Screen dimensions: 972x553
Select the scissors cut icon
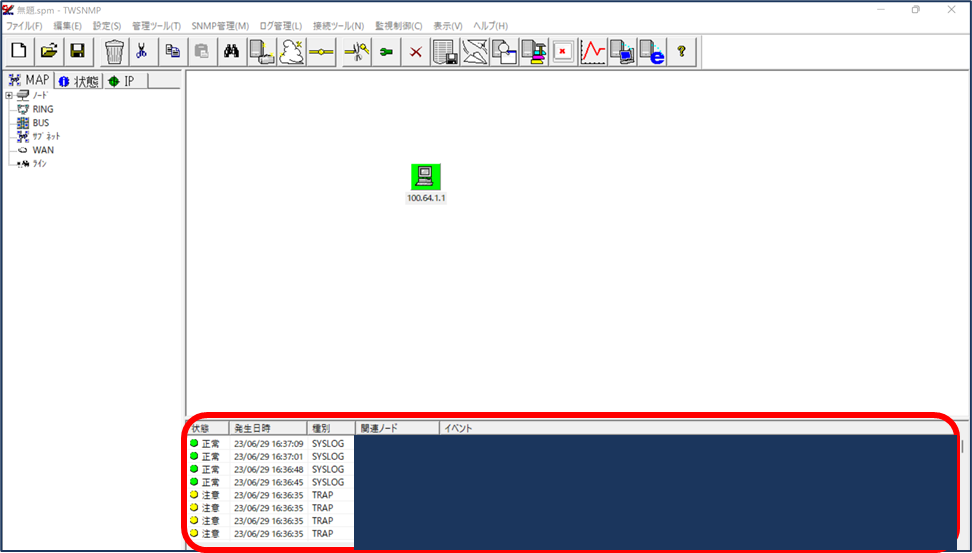click(142, 51)
